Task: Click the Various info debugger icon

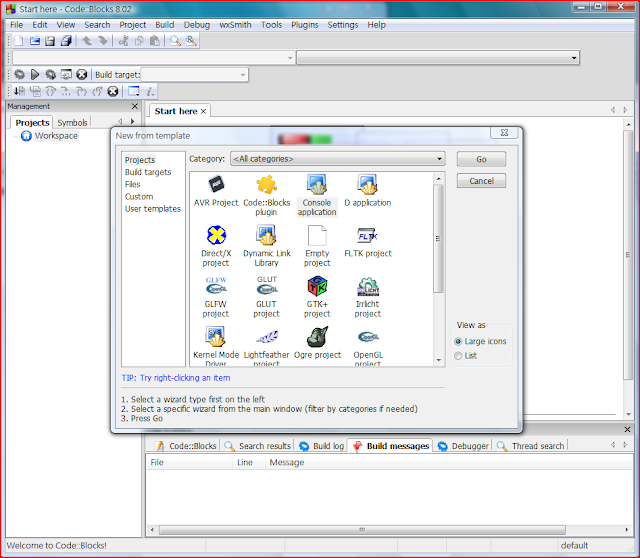Action: pos(150,91)
